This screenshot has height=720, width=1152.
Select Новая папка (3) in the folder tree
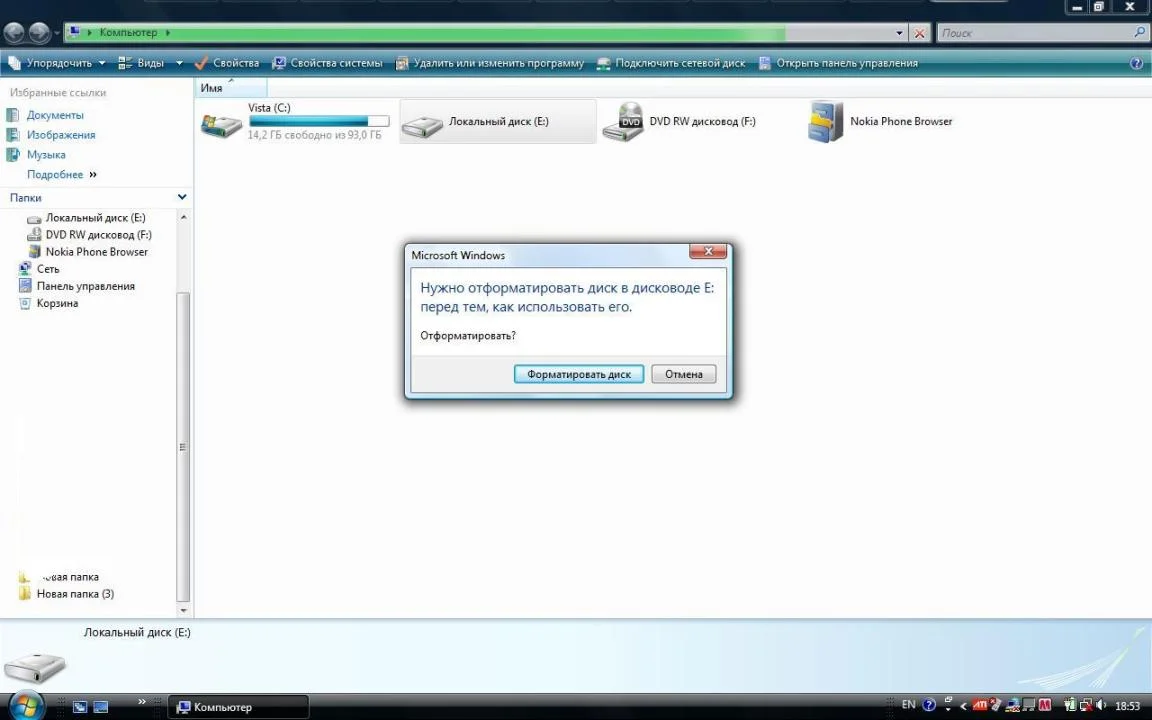[x=75, y=594]
